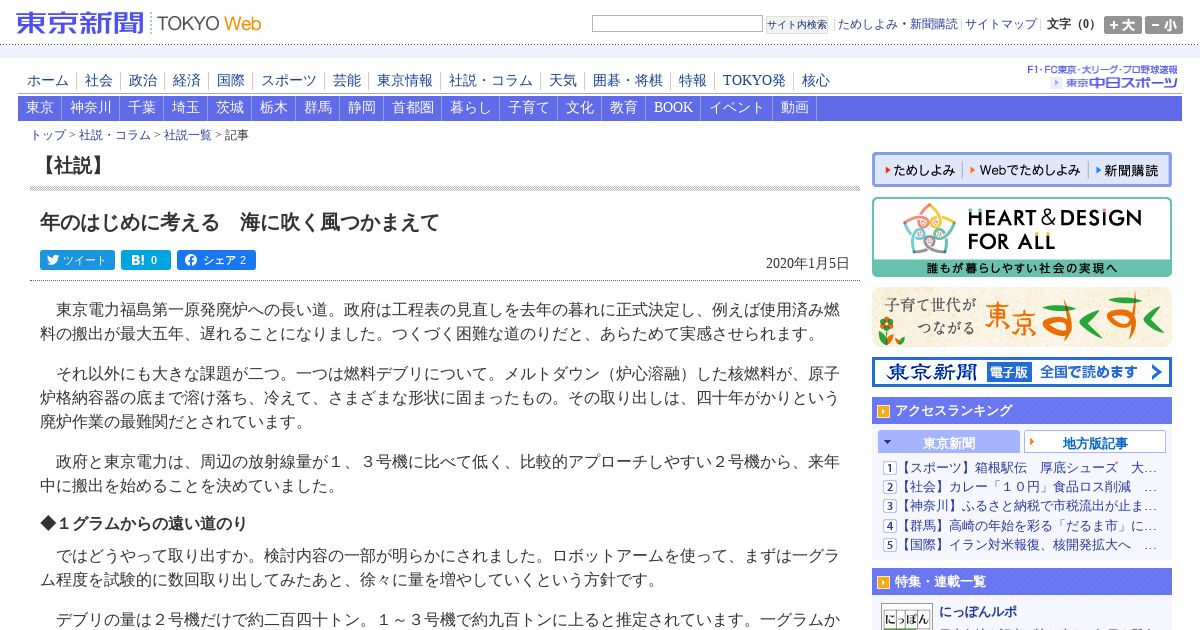Decrease text size with 小 button
The height and width of the screenshot is (630, 1200).
pos(1163,25)
